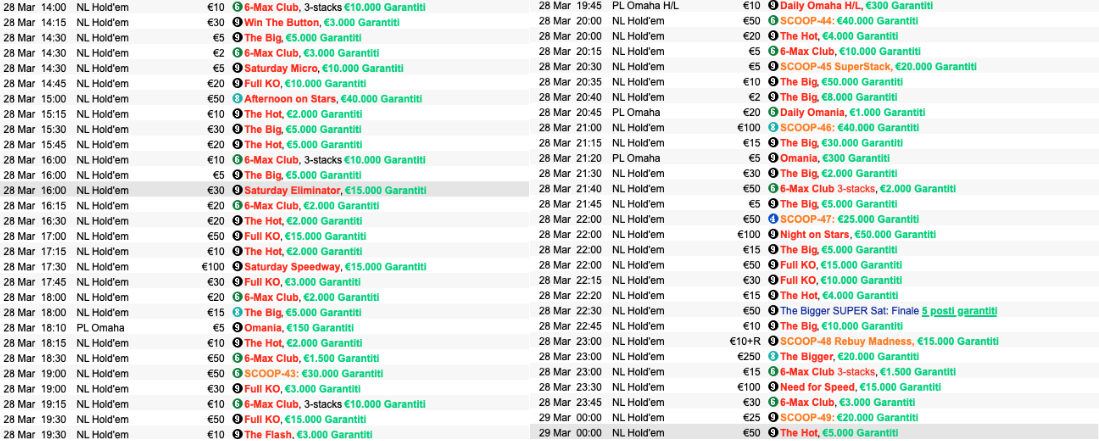Click the 22:30 start time of The Bigger SUPER Sat
1099x441 pixels.
[588, 311]
